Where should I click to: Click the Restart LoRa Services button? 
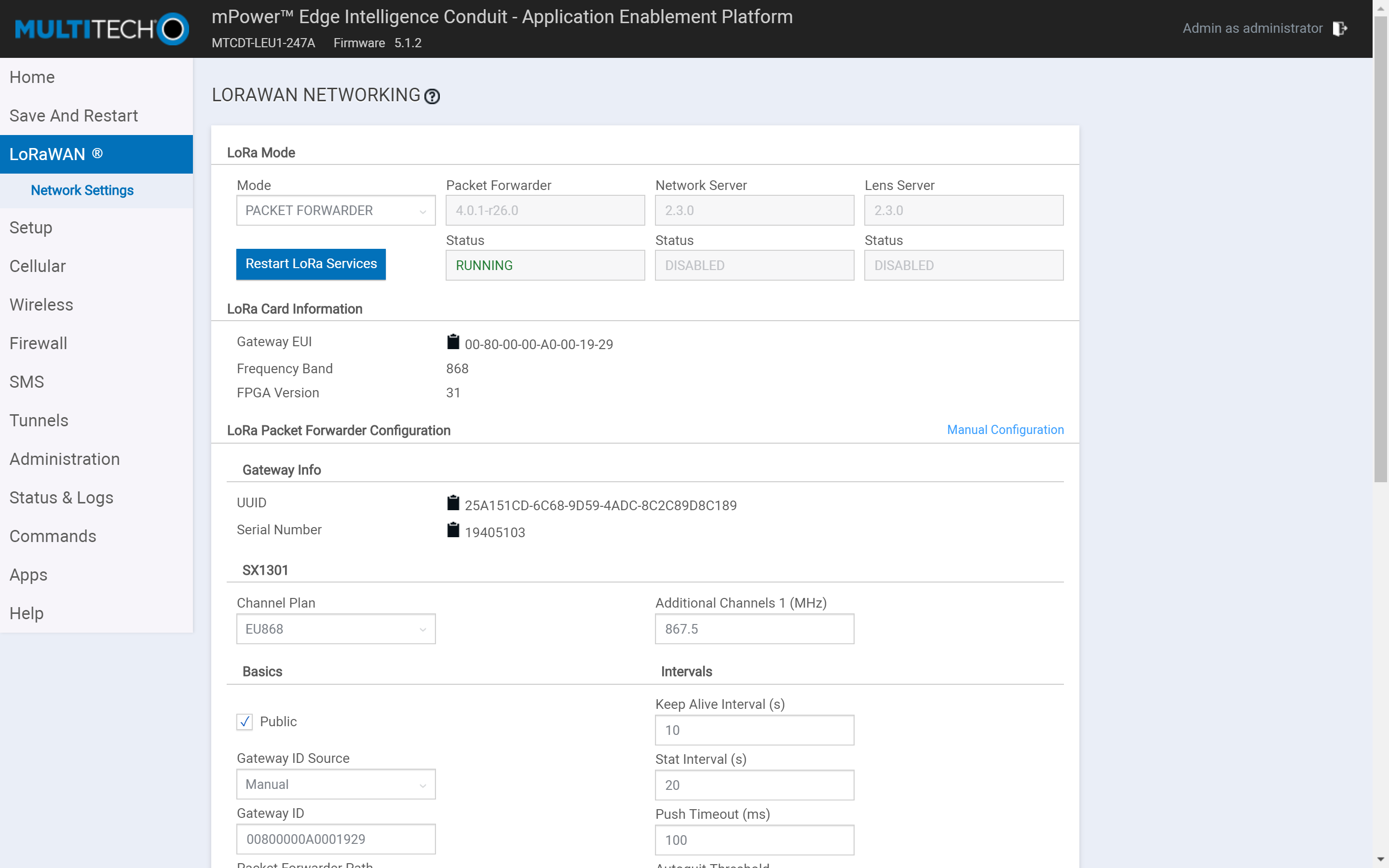coord(311,264)
